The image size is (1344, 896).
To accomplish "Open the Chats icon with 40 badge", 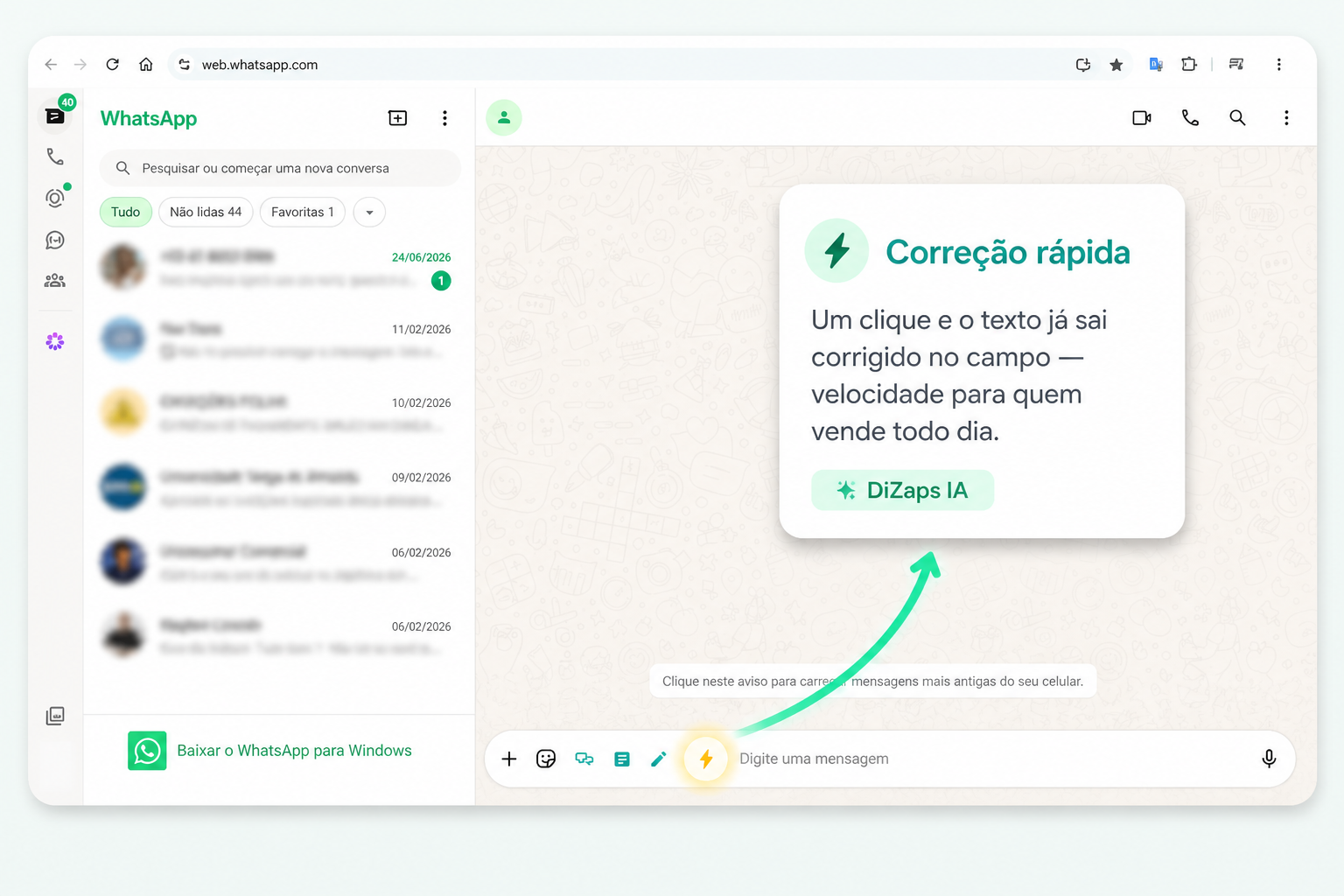I will tap(54, 116).
